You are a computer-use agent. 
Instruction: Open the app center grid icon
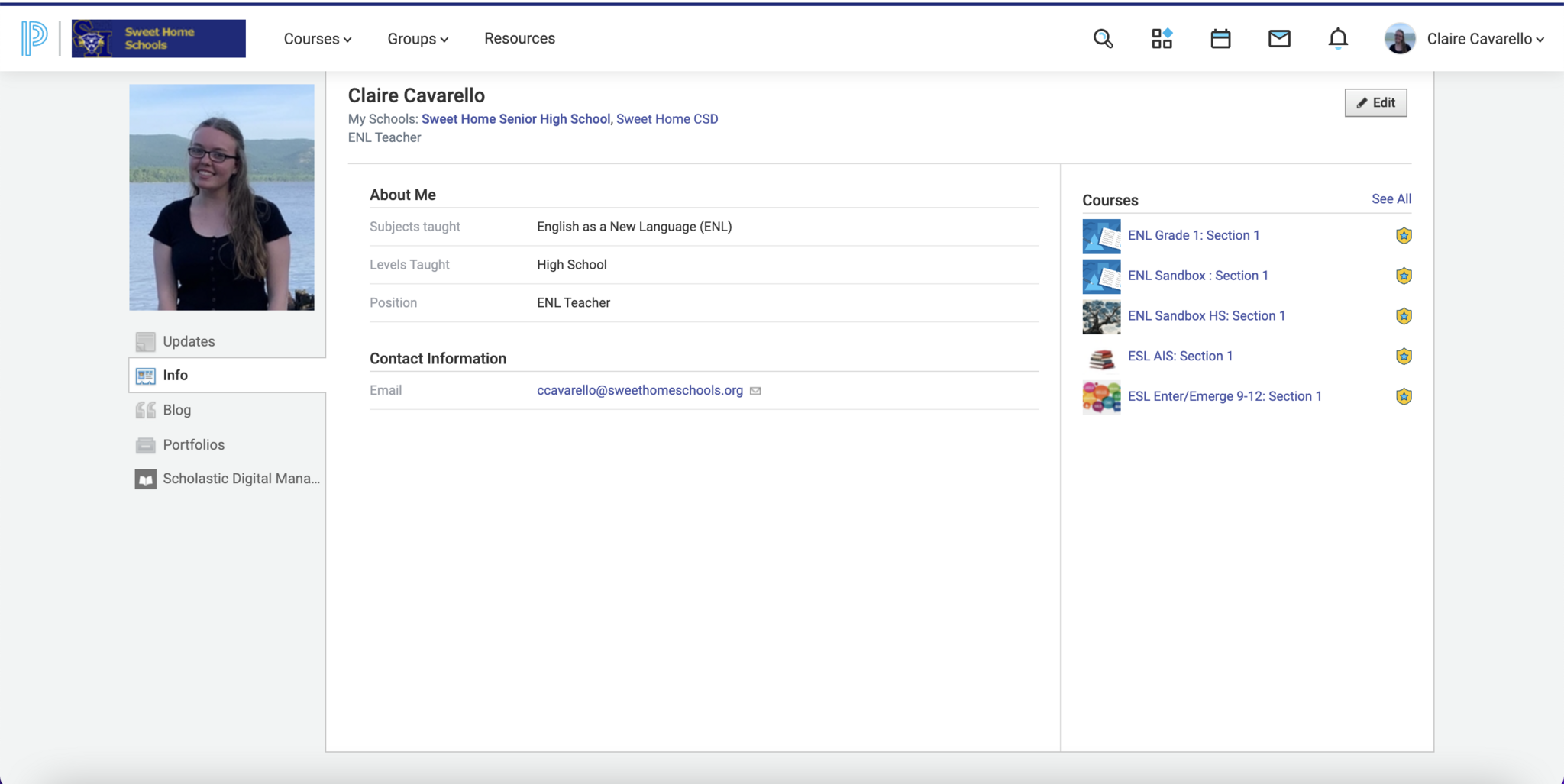(1162, 39)
